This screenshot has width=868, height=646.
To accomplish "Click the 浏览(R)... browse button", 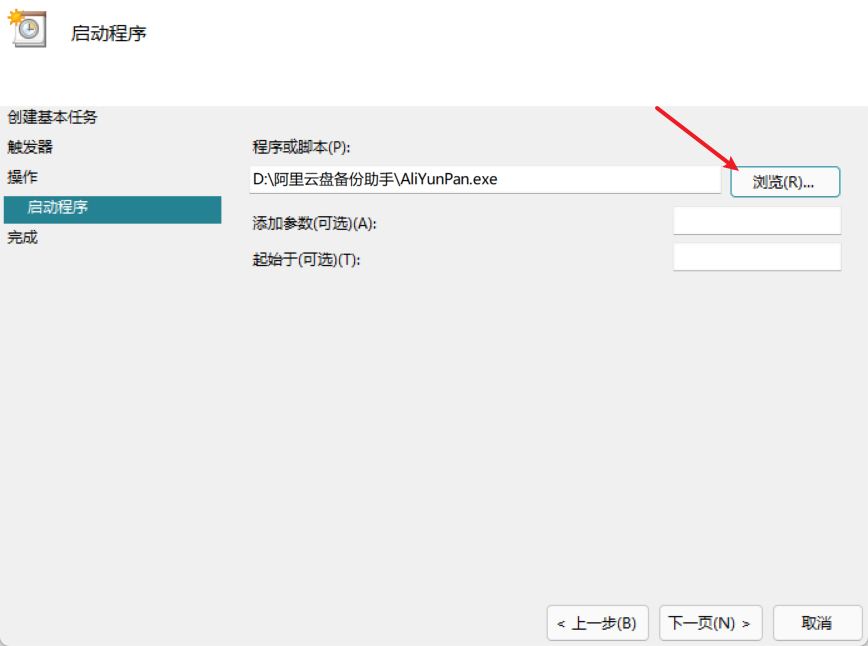I will 785,182.
